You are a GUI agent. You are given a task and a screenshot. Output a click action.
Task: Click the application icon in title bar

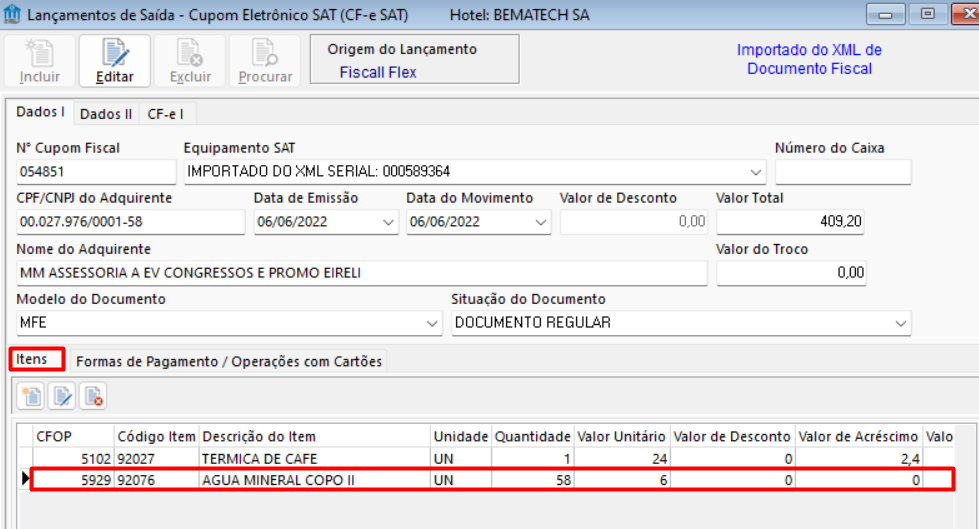pyautogui.click(x=12, y=14)
